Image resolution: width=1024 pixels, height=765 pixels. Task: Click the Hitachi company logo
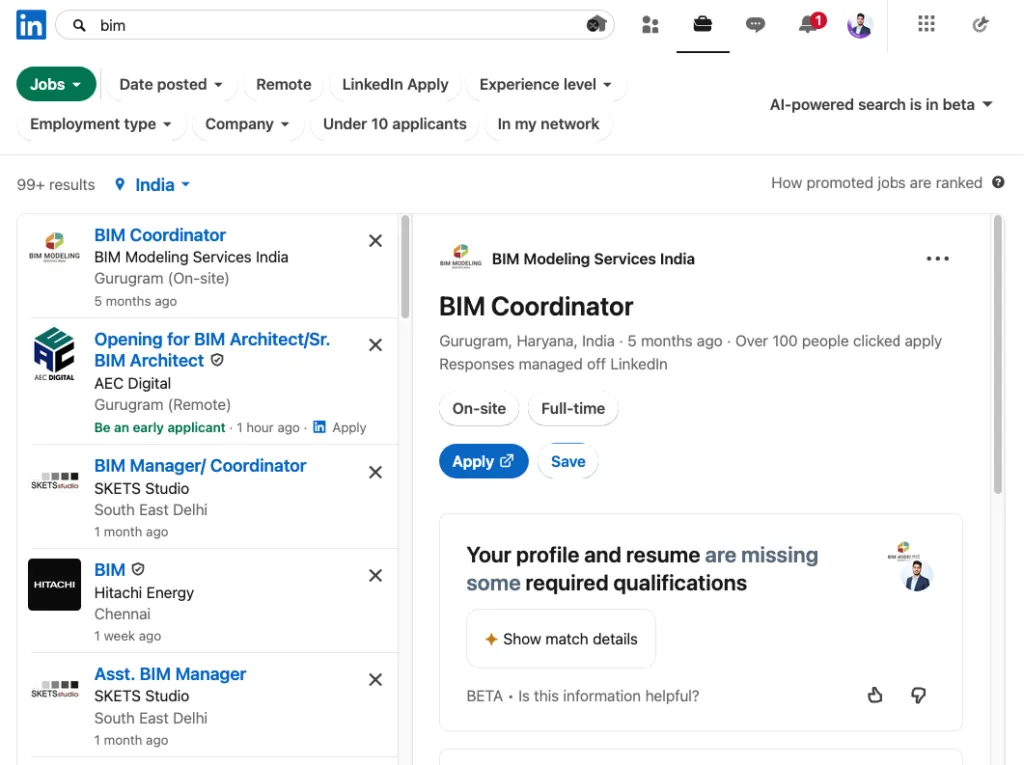54,584
